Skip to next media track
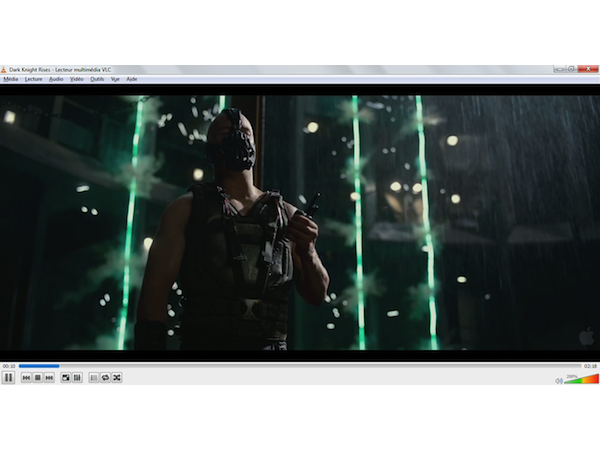Viewport: 600px width, 450px height. click(x=49, y=378)
